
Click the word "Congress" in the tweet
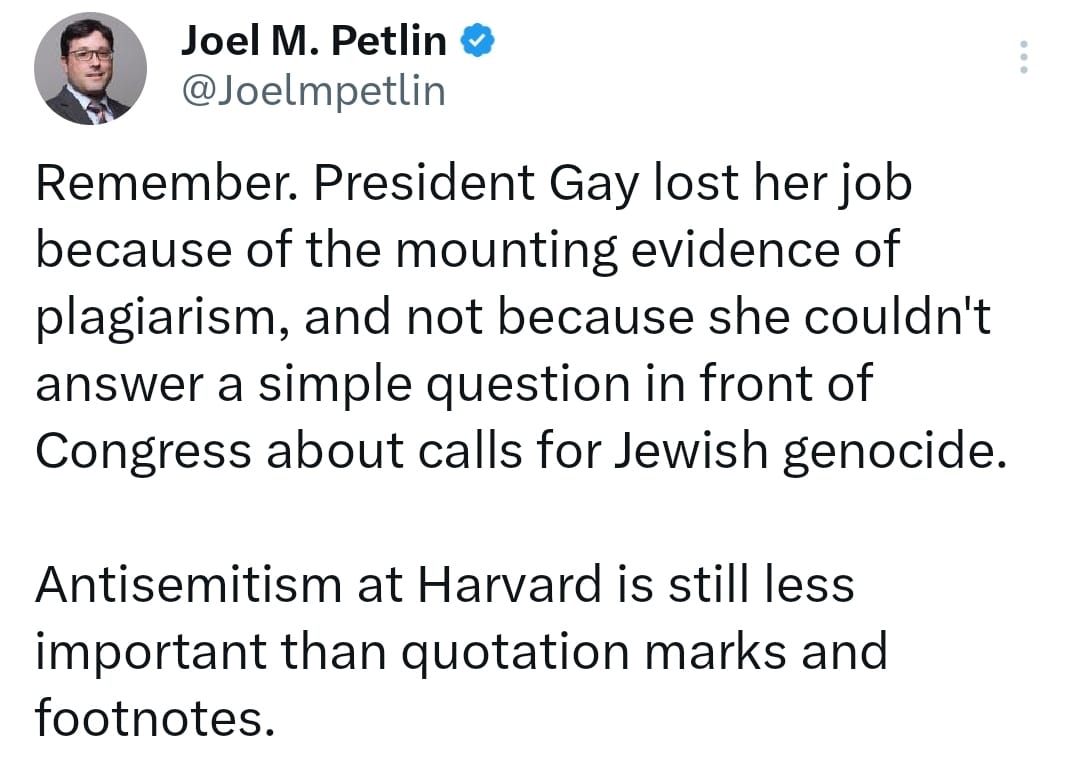[x=141, y=450]
